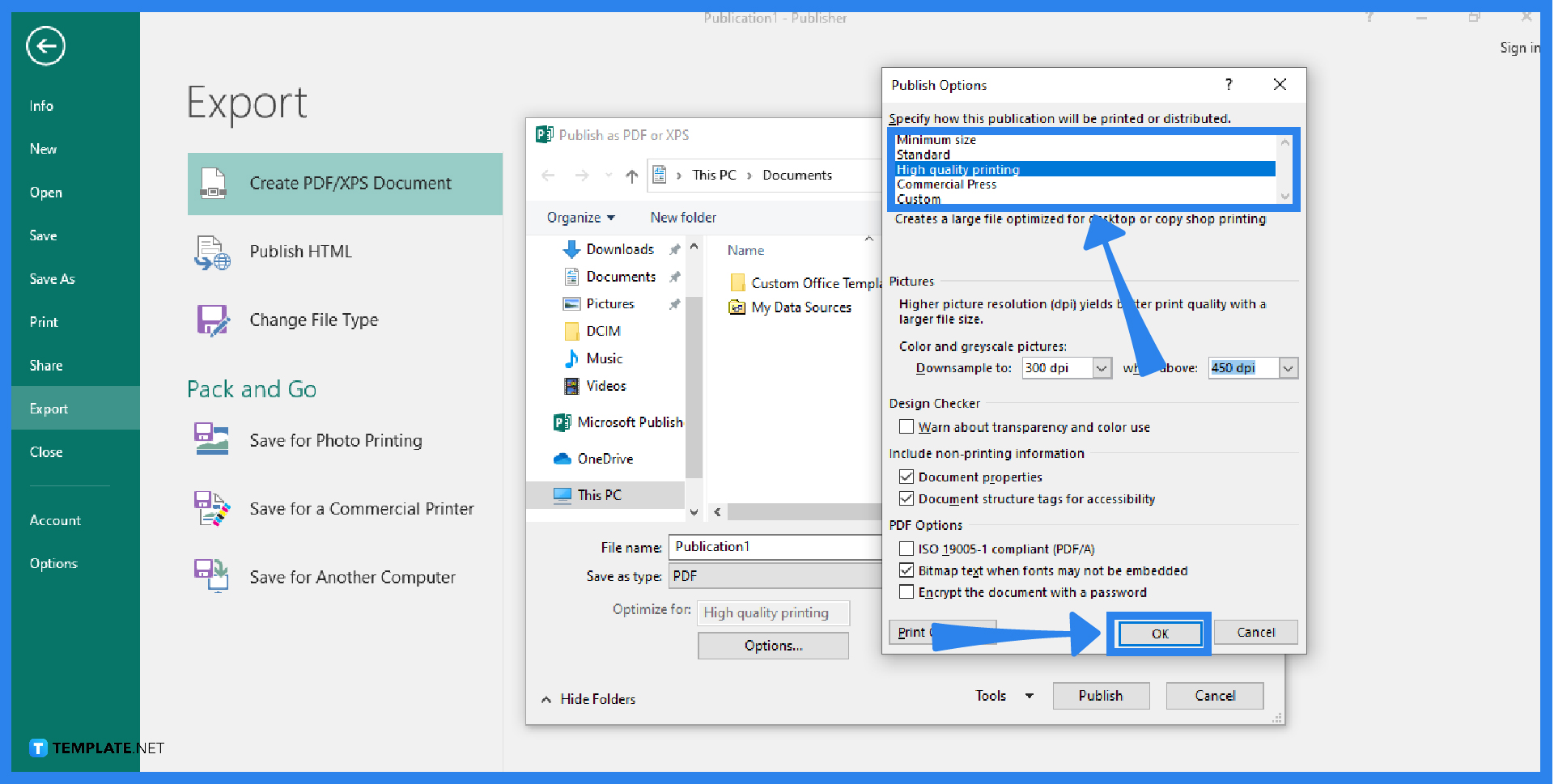Click the OK button in Publish Options
This screenshot has width=1554, height=784.
pos(1159,634)
